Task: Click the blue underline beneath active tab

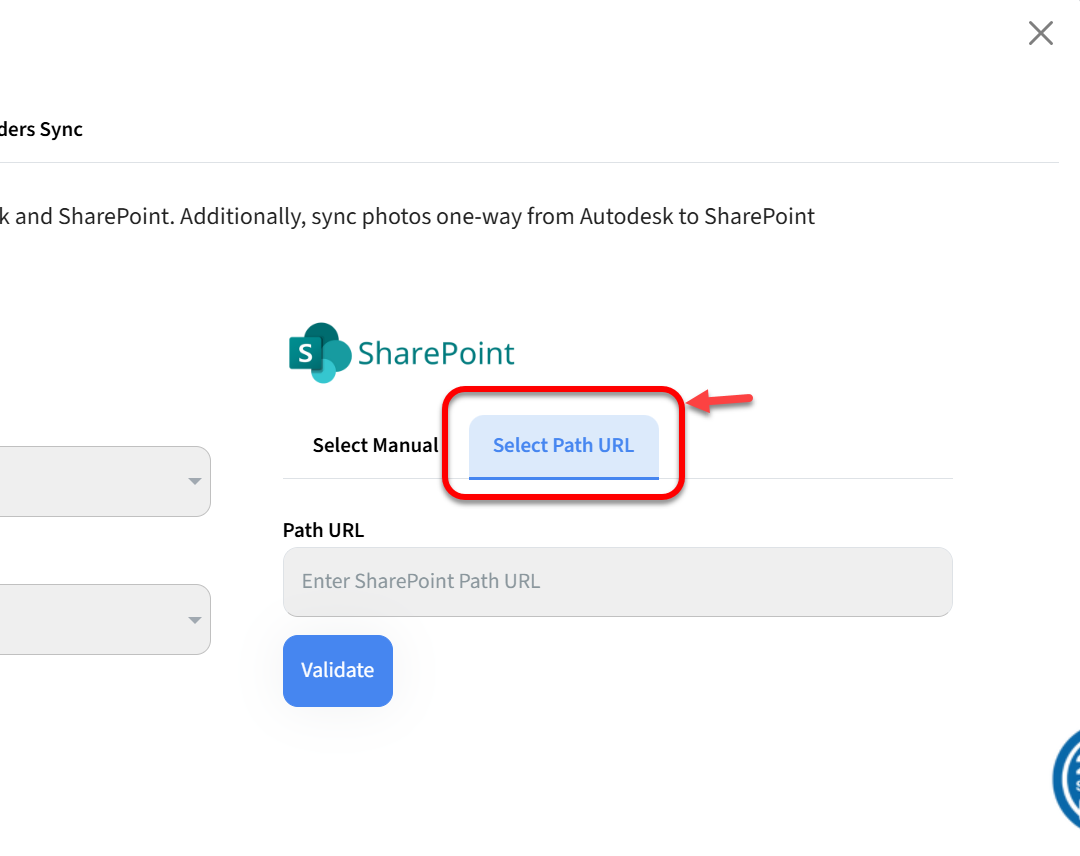Action: click(x=563, y=478)
